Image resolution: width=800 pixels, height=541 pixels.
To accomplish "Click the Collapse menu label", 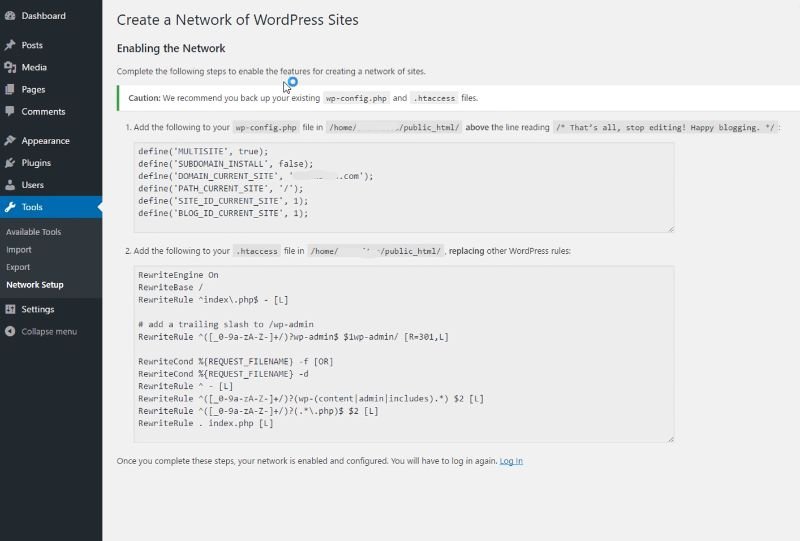I will (49, 331).
